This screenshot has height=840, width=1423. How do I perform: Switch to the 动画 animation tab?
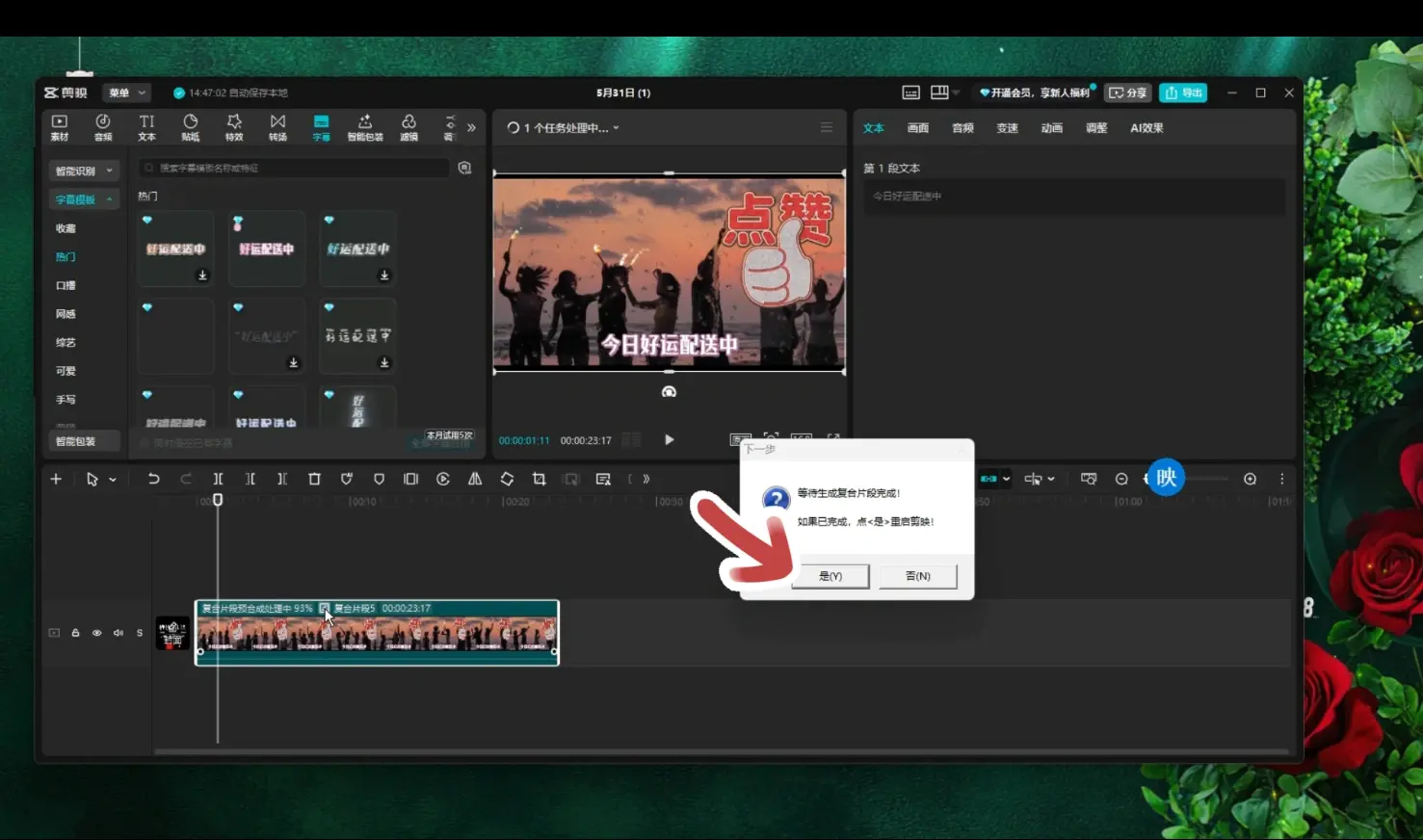[x=1052, y=127]
